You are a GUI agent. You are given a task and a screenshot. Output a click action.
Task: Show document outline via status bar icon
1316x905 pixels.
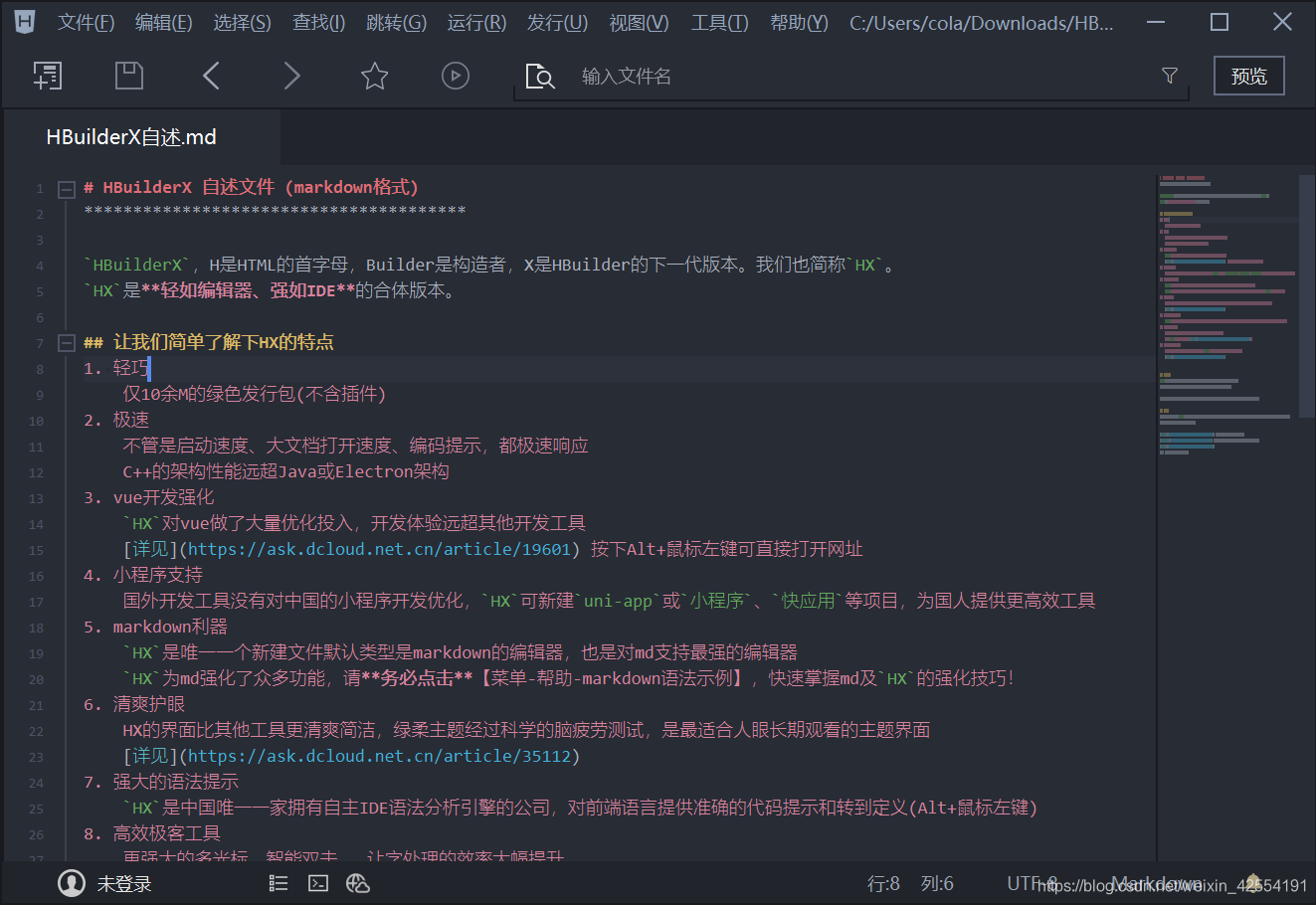coord(278,883)
